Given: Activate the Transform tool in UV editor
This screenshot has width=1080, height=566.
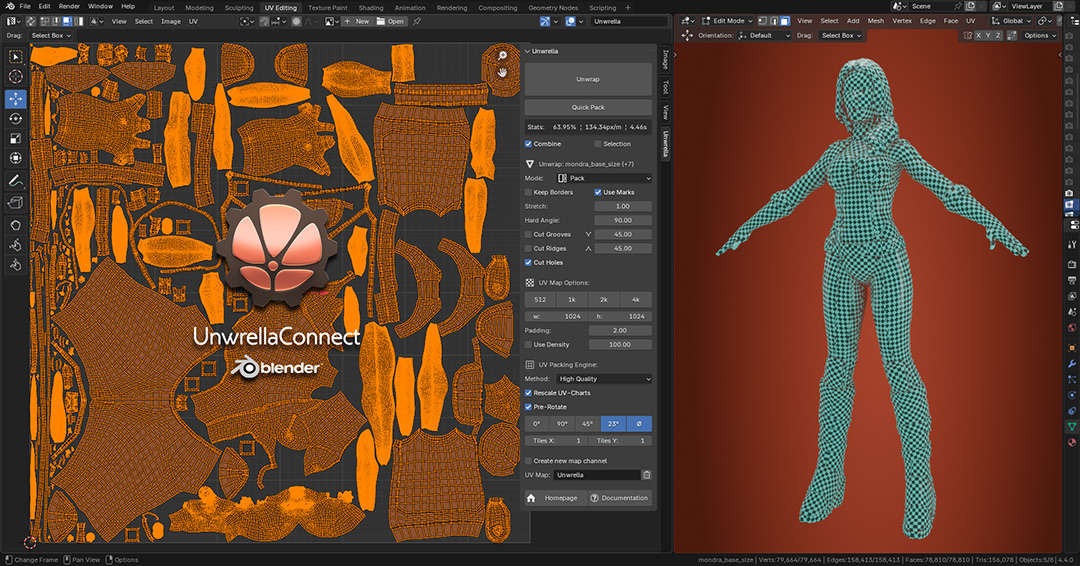Looking at the screenshot, I should [x=15, y=158].
